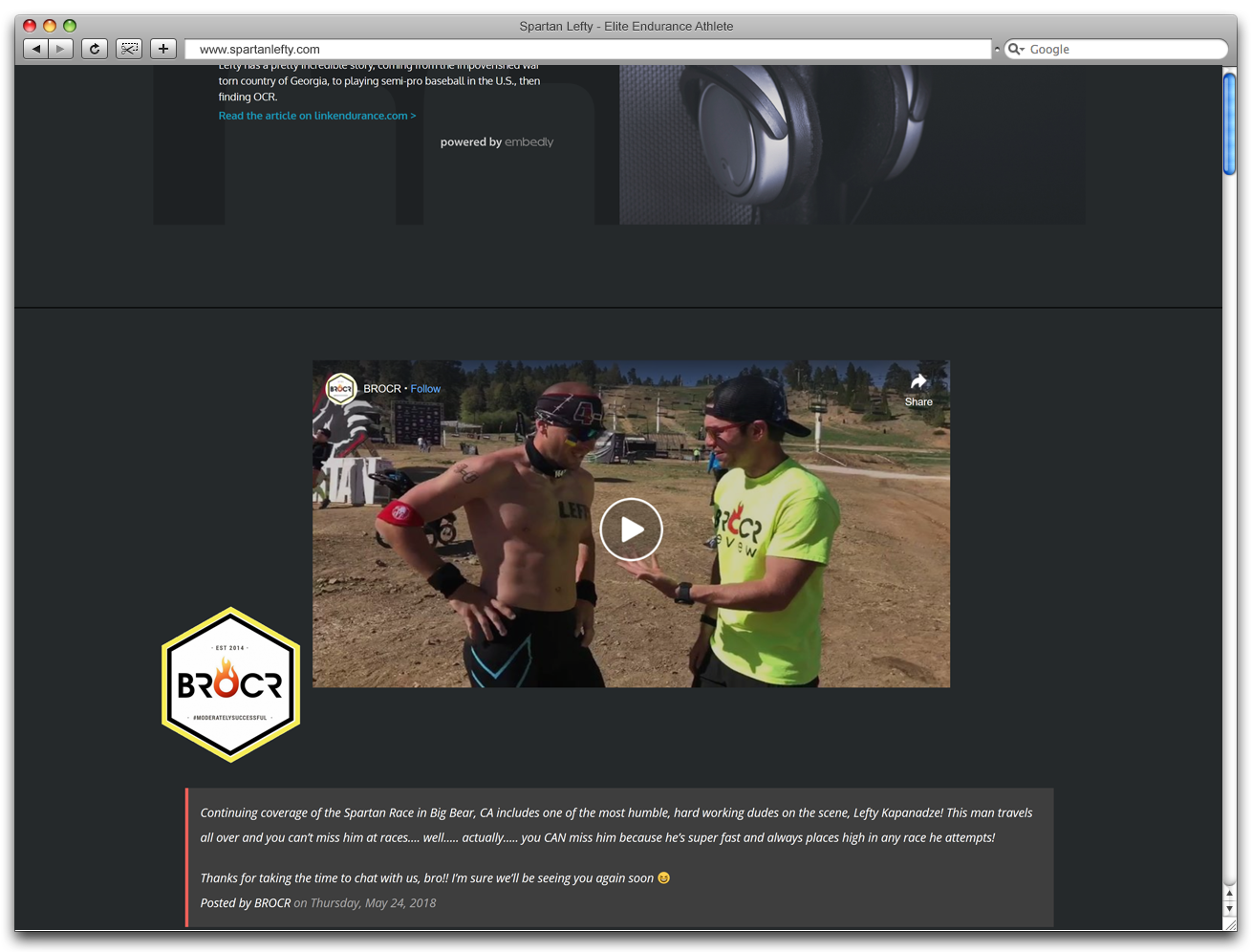Click the yellow minimize window button
Image resolution: width=1252 pixels, height=952 pixels.
click(50, 26)
